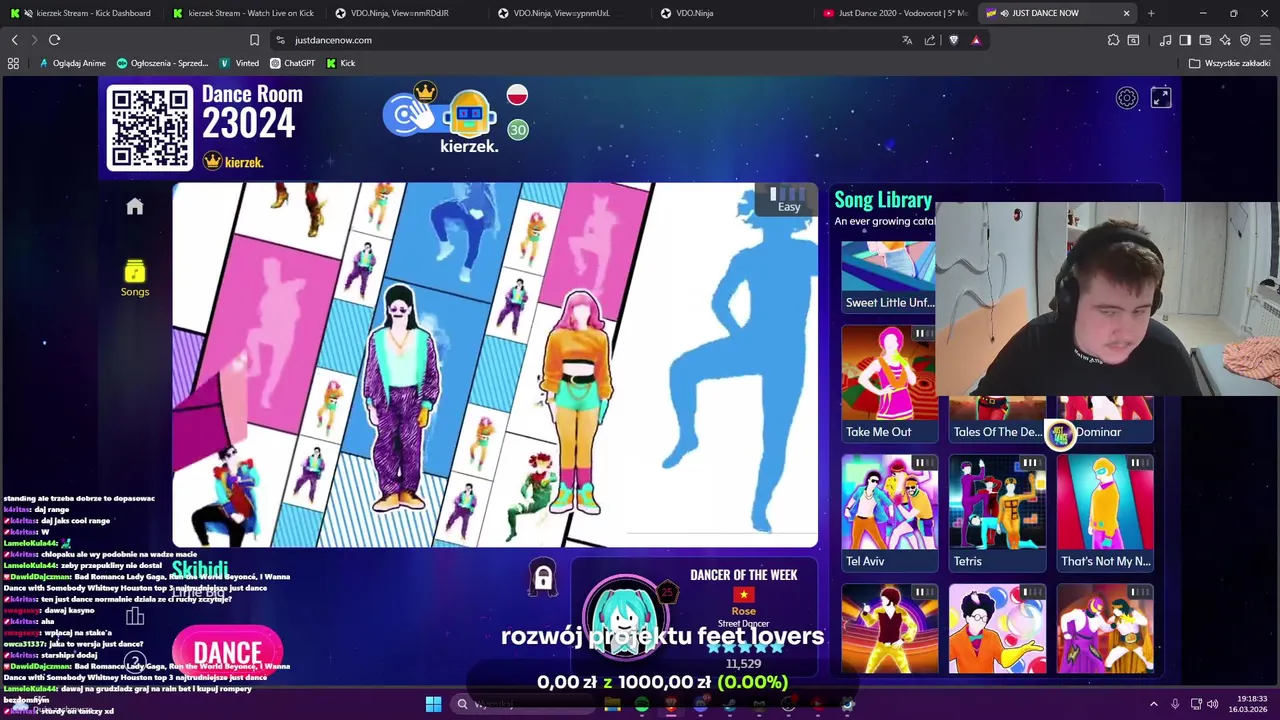Open the ChatGPT bookmark

tap(292, 63)
